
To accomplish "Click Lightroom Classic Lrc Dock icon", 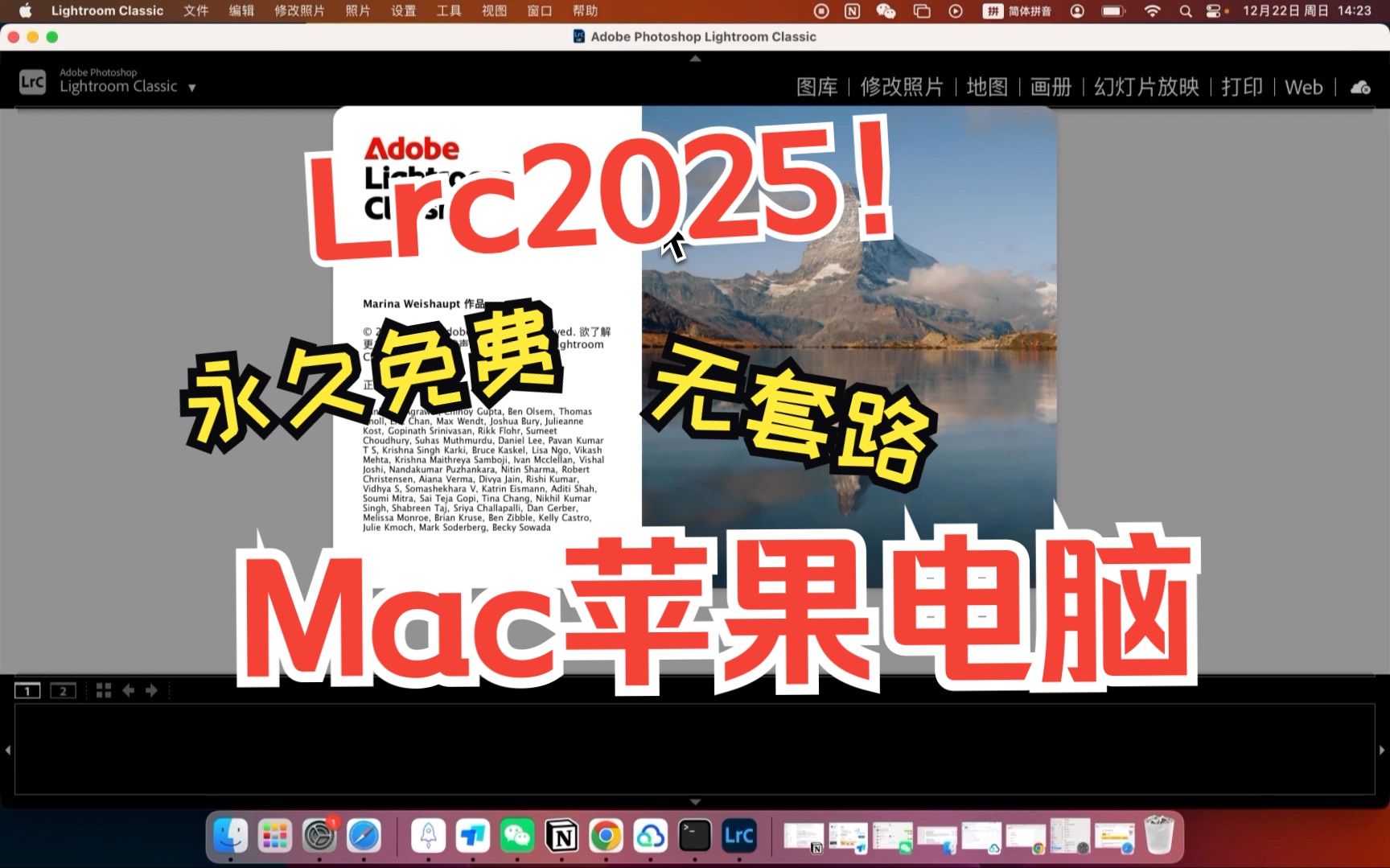I will coord(738,836).
